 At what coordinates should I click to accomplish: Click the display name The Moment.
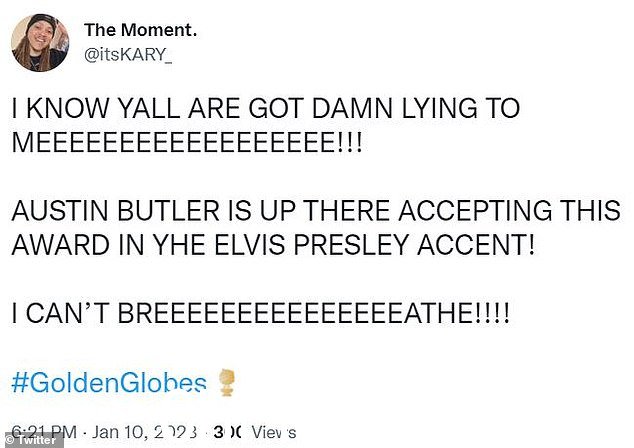tap(141, 30)
